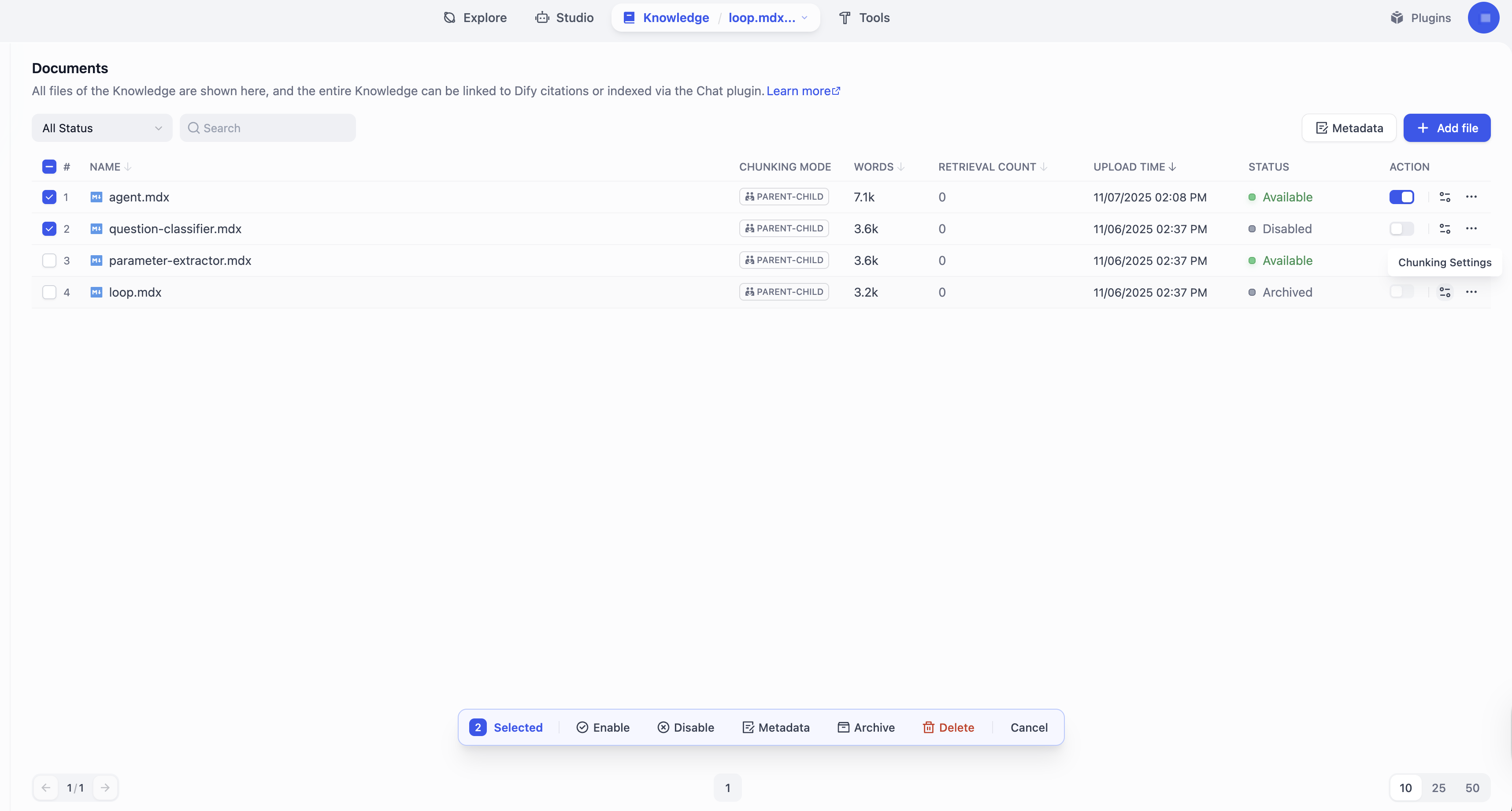Enable the question-classifier.mdx toggle
Image resolution: width=1512 pixels, height=811 pixels.
coord(1402,228)
